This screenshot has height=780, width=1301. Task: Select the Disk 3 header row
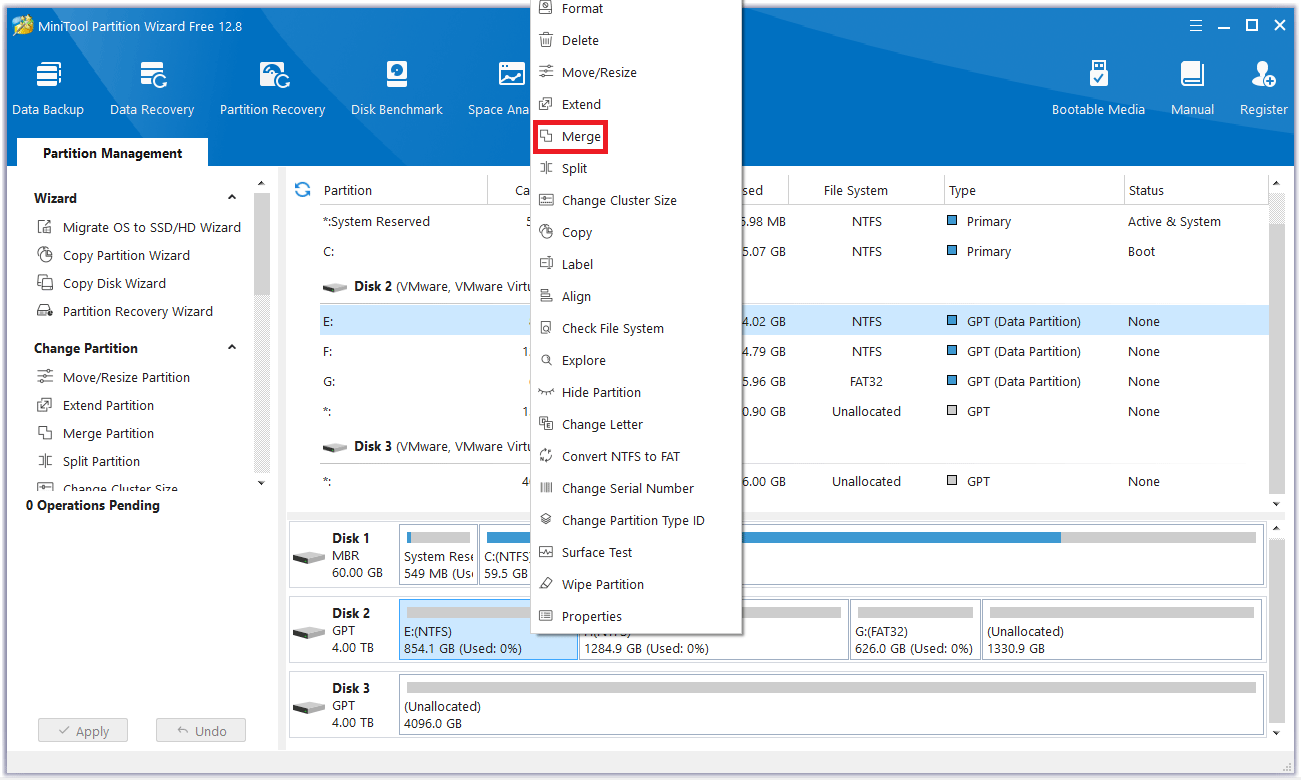click(x=794, y=446)
